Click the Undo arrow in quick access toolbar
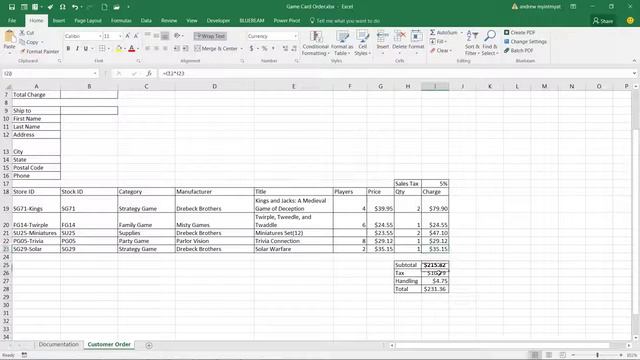The width and height of the screenshot is (640, 360). point(75,7)
